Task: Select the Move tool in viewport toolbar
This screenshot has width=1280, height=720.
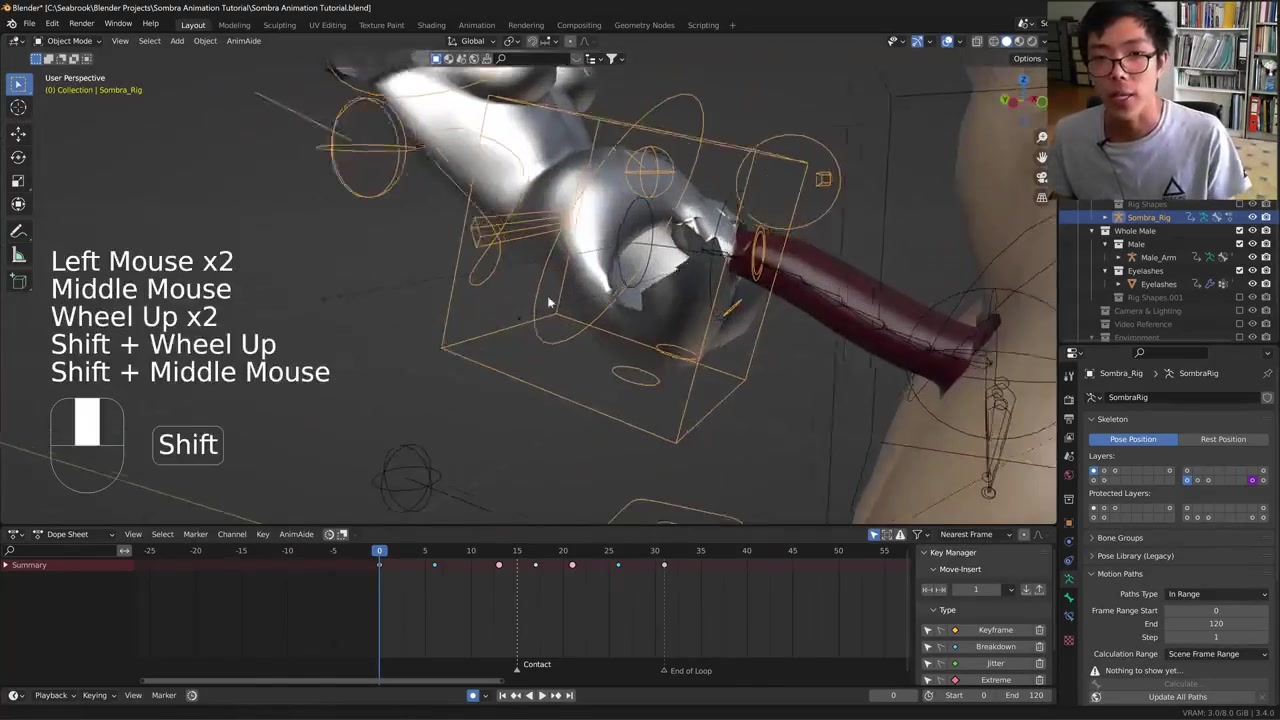Action: 18,133
